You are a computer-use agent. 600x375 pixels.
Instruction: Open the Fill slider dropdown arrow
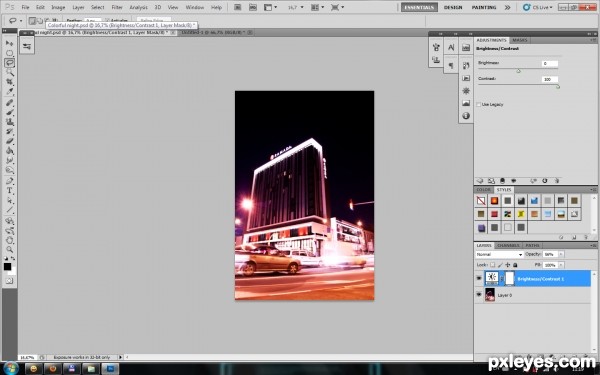561,265
